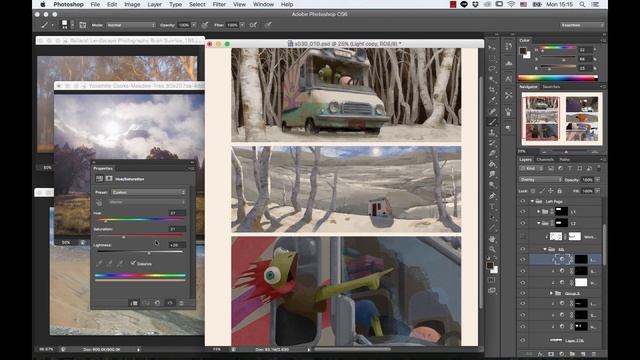Hide the selected adjustment layer
Screen dimensions: 640x360
click(x=523, y=259)
